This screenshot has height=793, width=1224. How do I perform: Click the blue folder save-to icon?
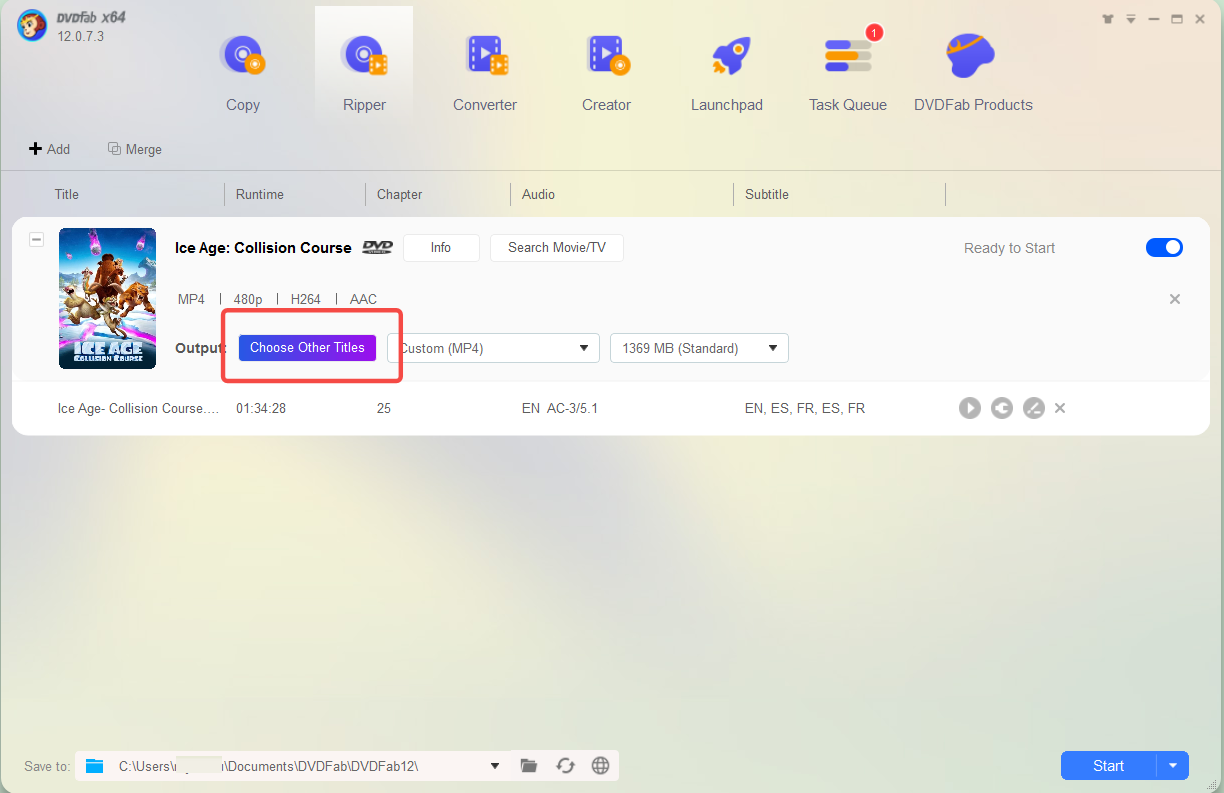[95, 766]
